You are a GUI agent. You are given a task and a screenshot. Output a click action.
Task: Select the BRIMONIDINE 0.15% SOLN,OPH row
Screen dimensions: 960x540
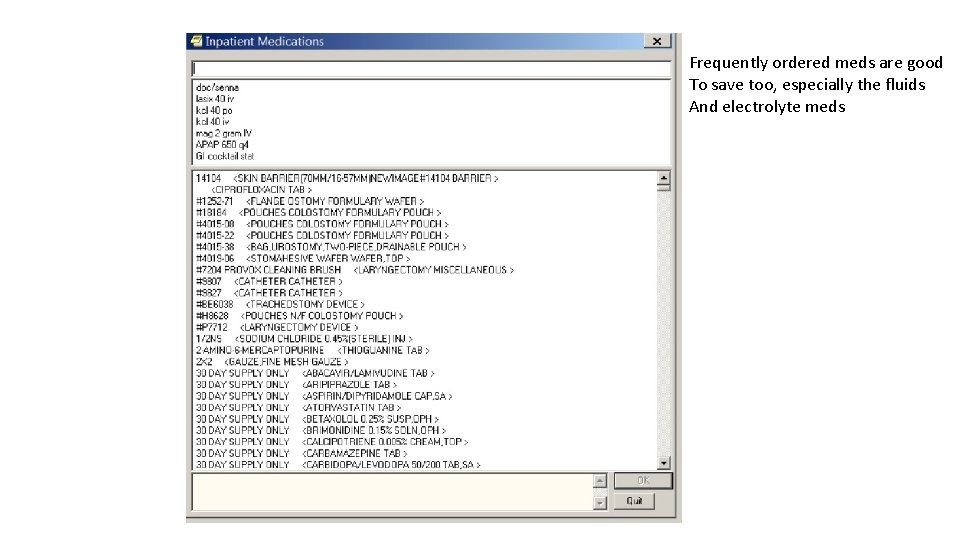click(321, 430)
